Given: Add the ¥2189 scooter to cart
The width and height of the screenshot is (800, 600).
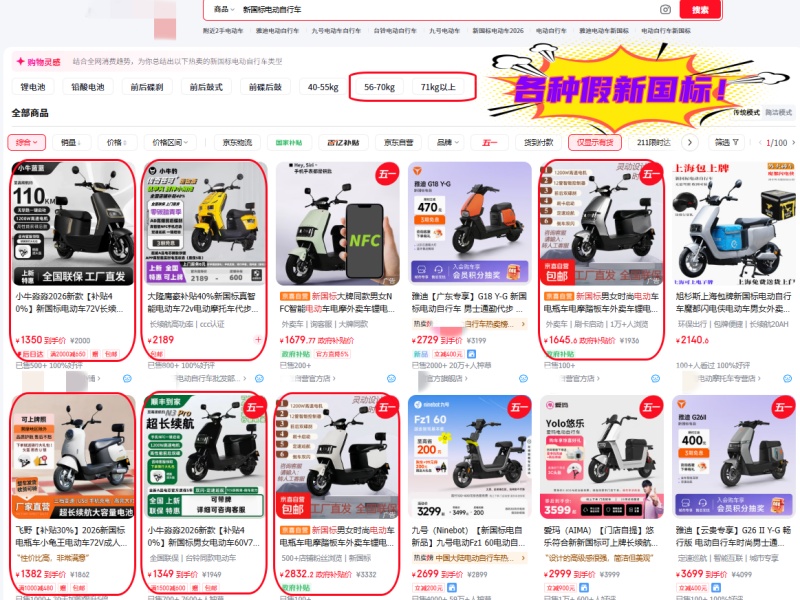Looking at the screenshot, I should 258,339.
